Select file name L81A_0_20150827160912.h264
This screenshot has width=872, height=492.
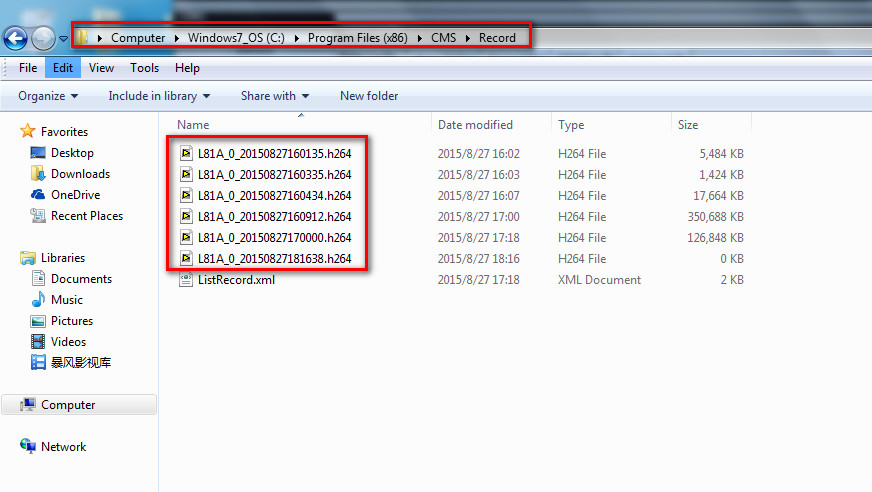[275, 217]
